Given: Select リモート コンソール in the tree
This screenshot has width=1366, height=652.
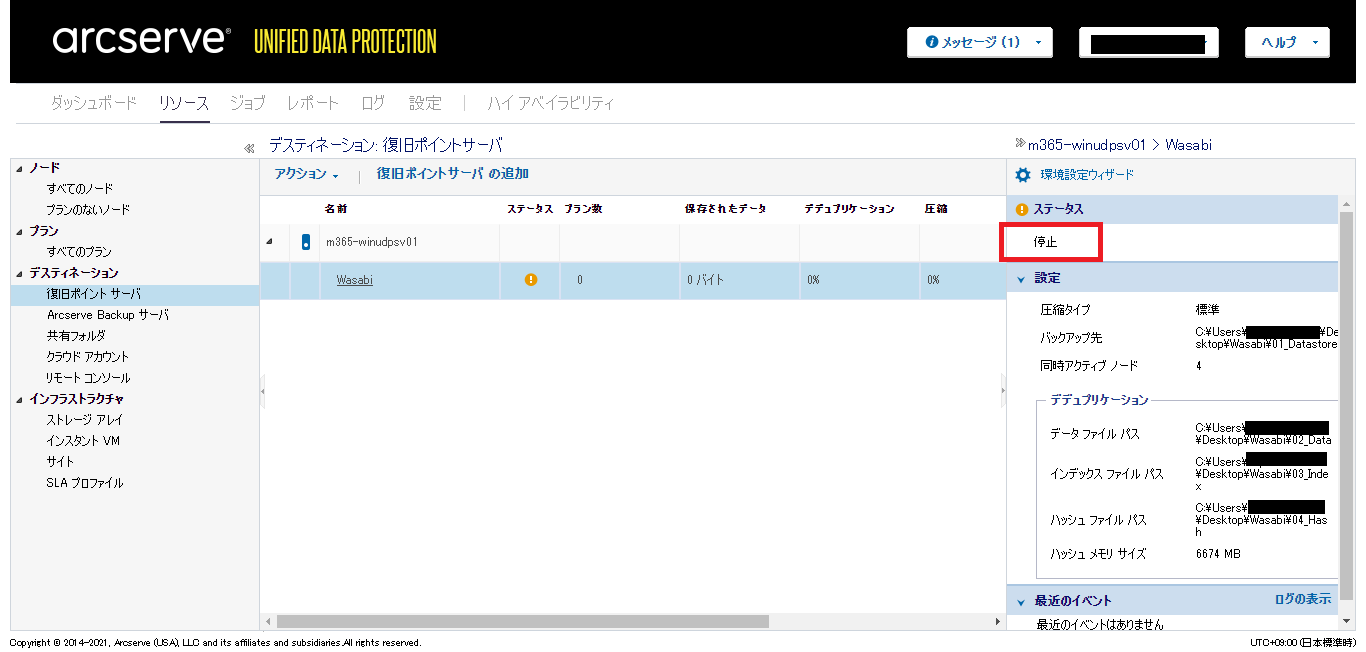Looking at the screenshot, I should pyautogui.click(x=88, y=378).
